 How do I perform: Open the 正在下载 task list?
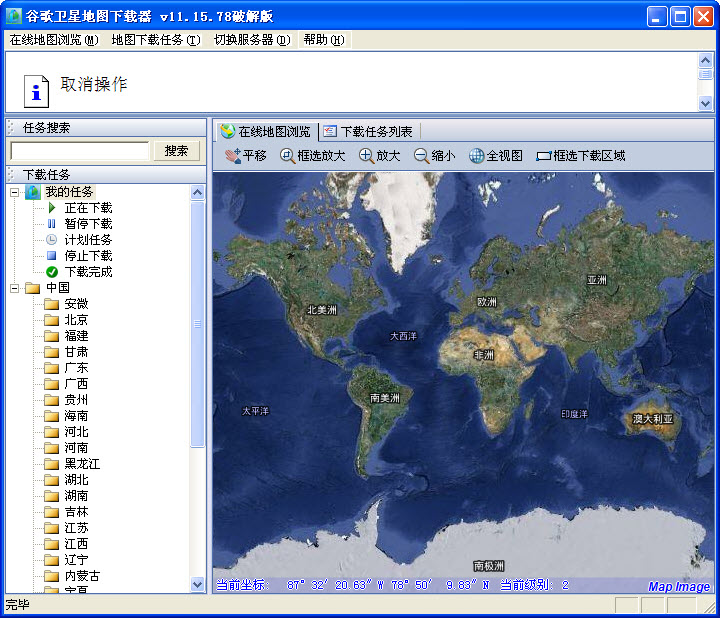click(88, 208)
